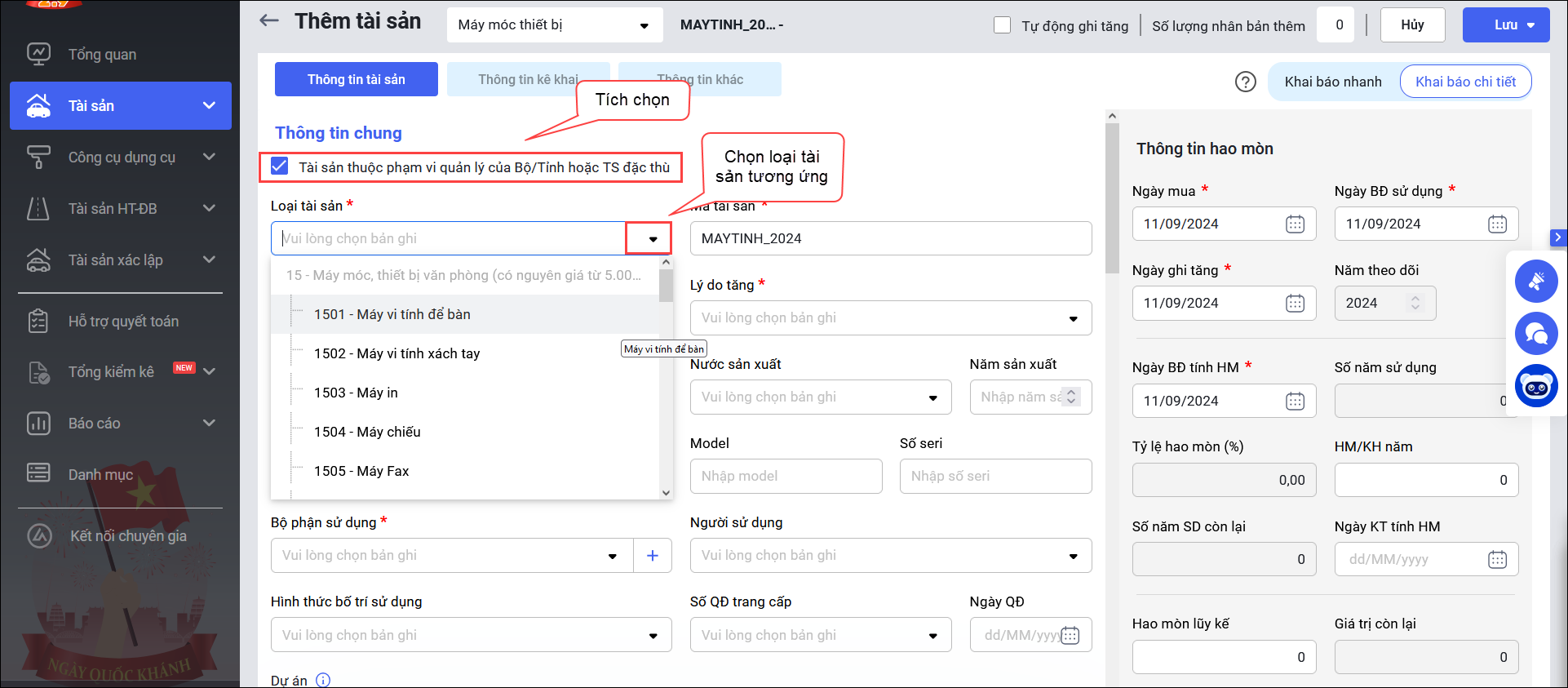
Task: Open calendar for Ngày QĐ
Action: [1070, 635]
